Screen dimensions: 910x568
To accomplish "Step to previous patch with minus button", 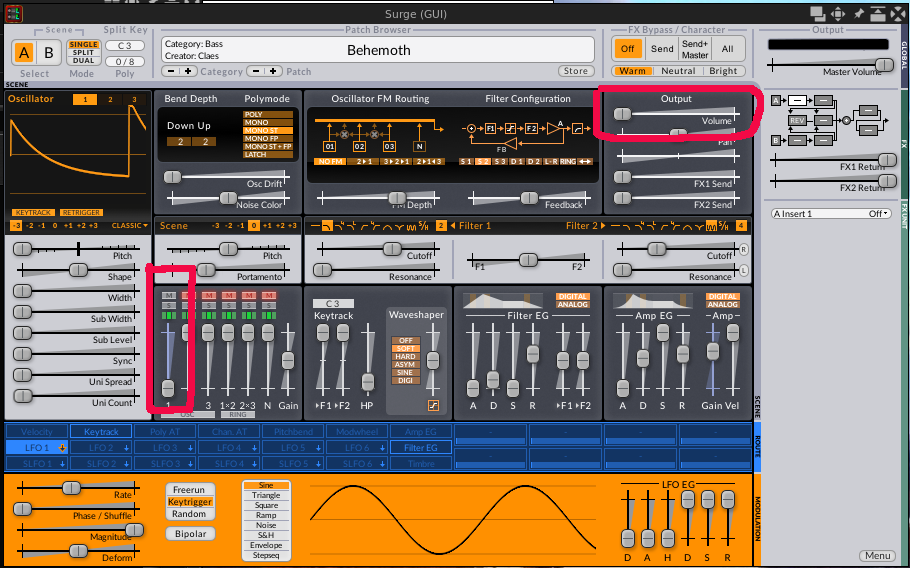I will [x=256, y=71].
